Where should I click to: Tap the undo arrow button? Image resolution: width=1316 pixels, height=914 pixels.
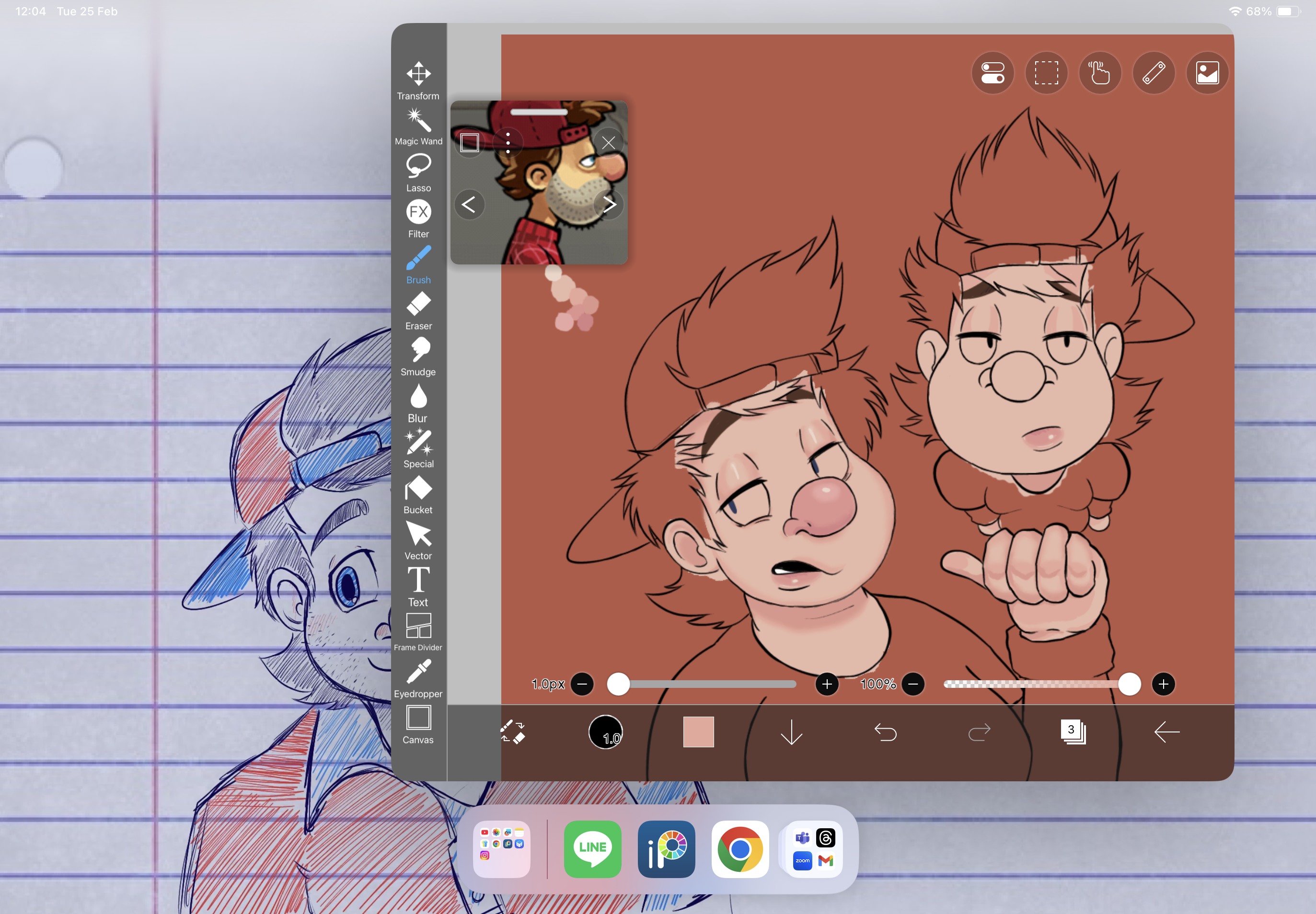click(x=885, y=732)
